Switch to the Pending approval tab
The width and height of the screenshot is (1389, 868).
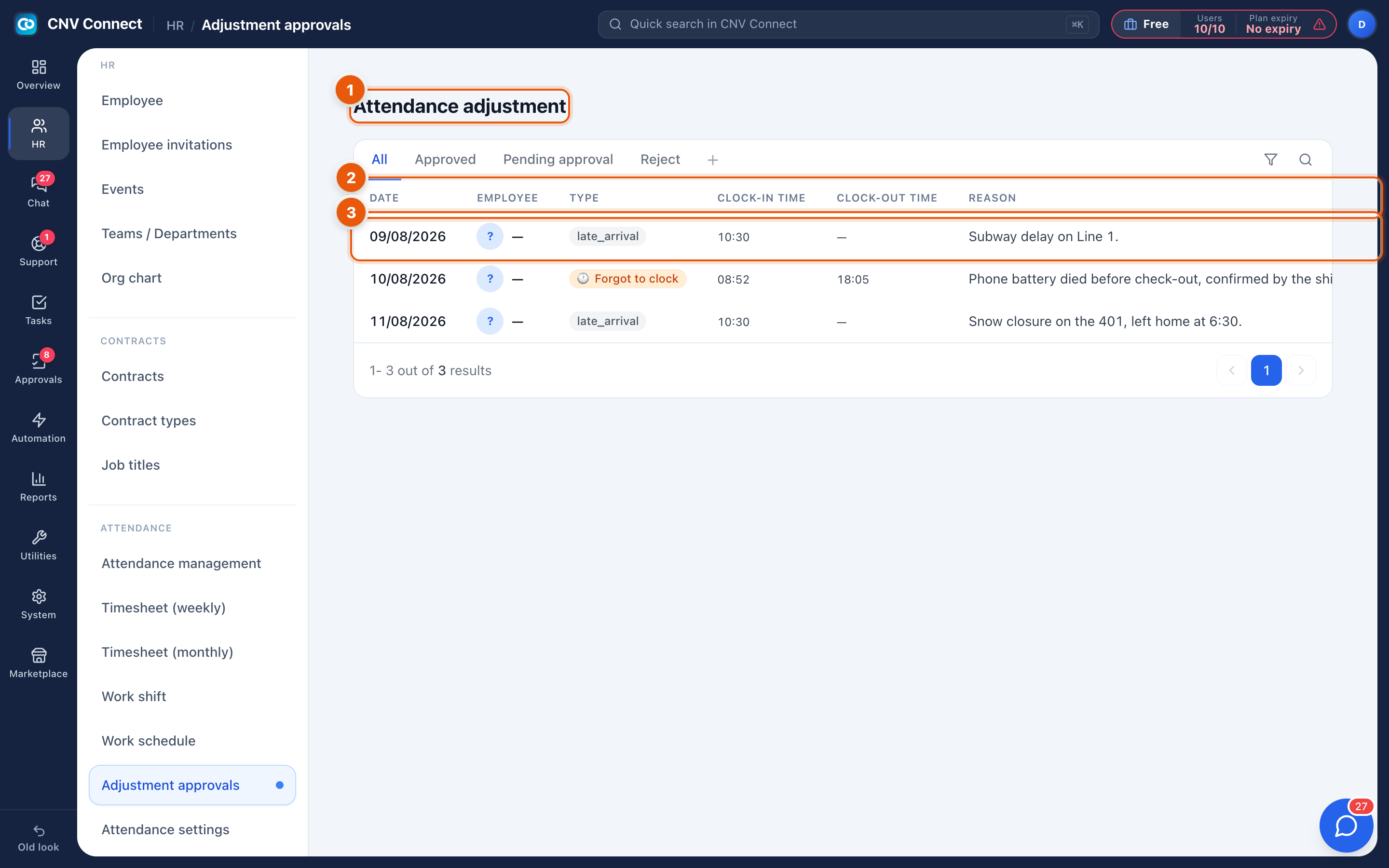(x=558, y=160)
